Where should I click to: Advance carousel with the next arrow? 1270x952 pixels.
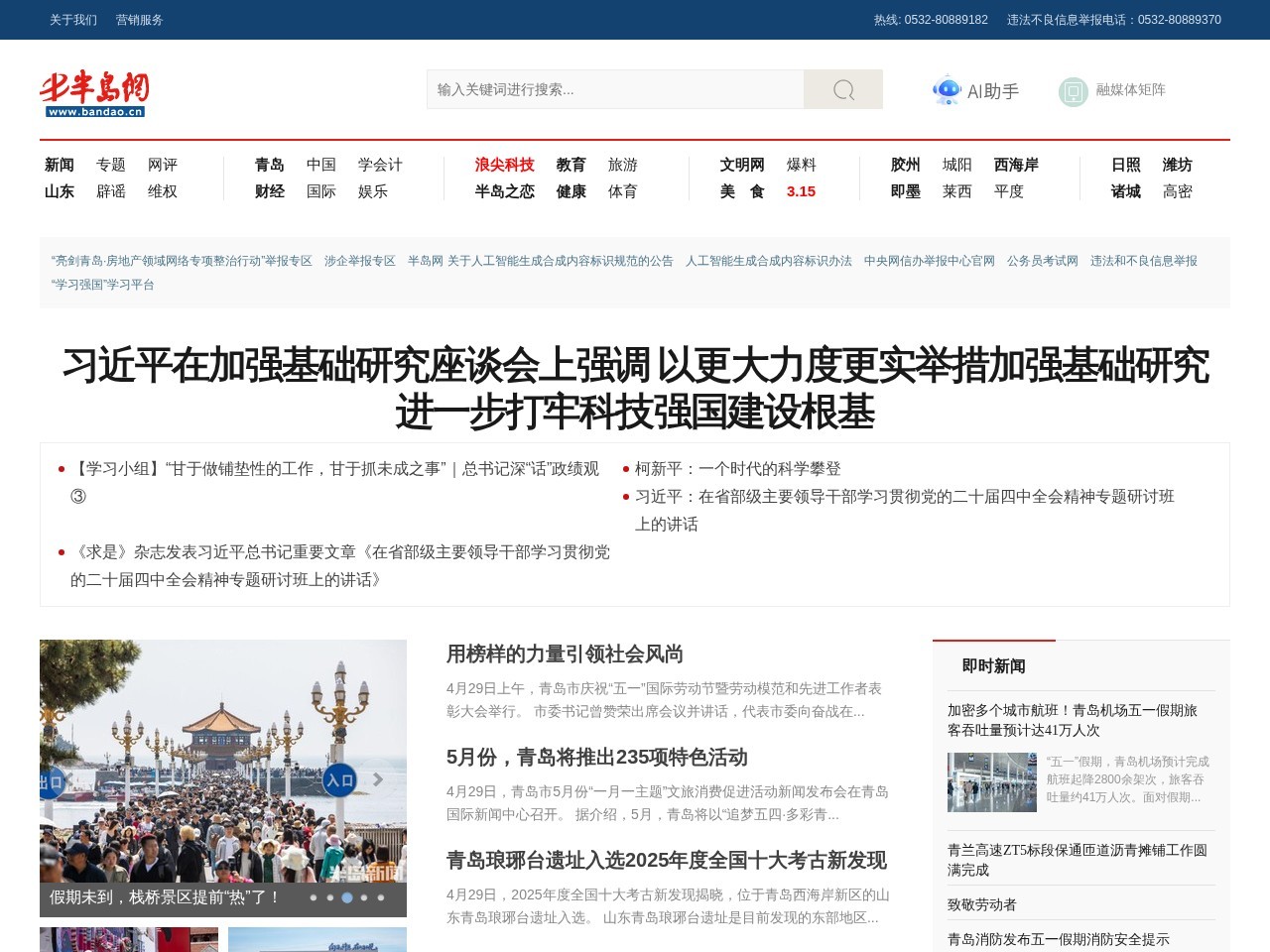tap(378, 779)
